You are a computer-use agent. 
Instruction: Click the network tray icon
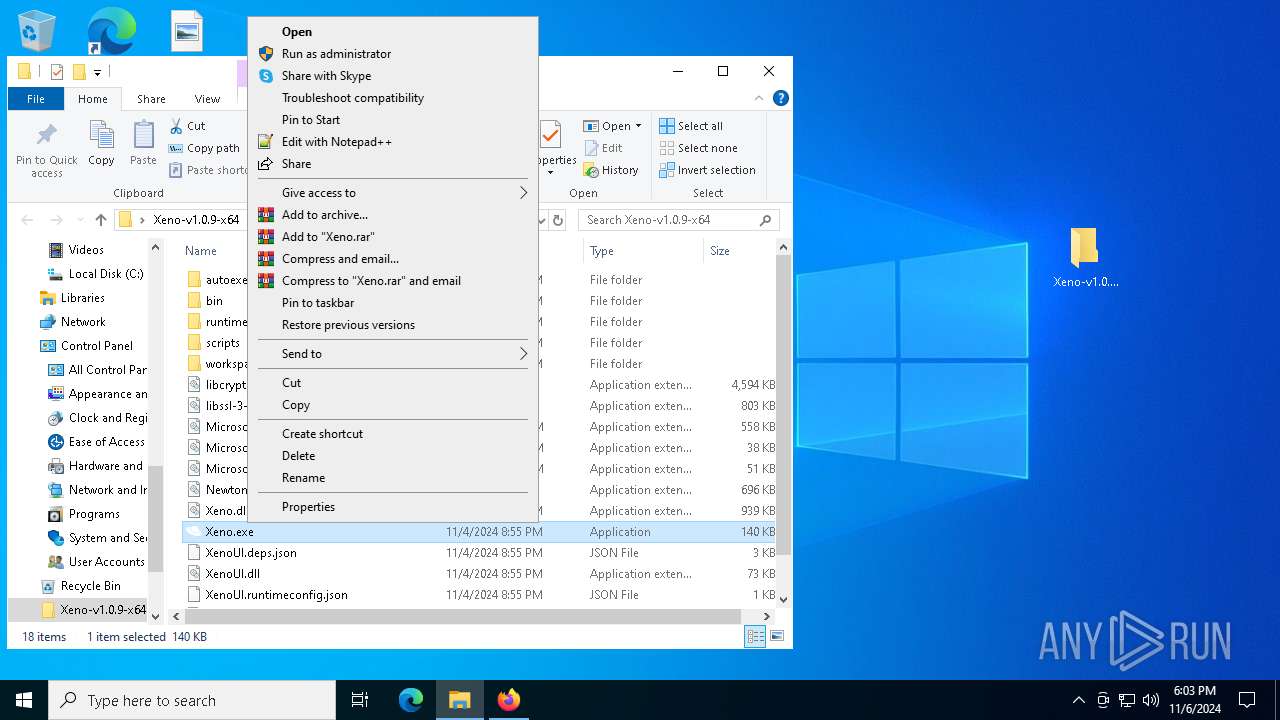[1127, 700]
